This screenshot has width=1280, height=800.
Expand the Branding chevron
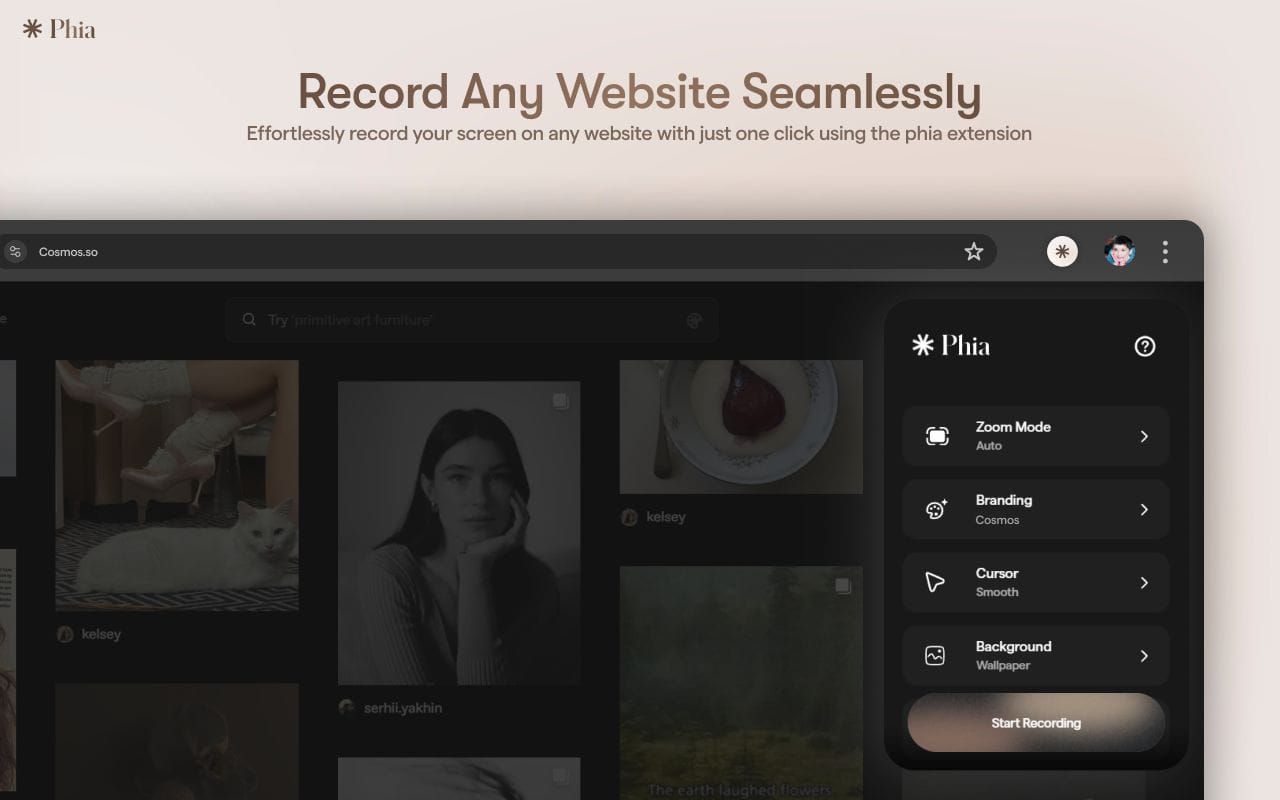[1144, 510]
